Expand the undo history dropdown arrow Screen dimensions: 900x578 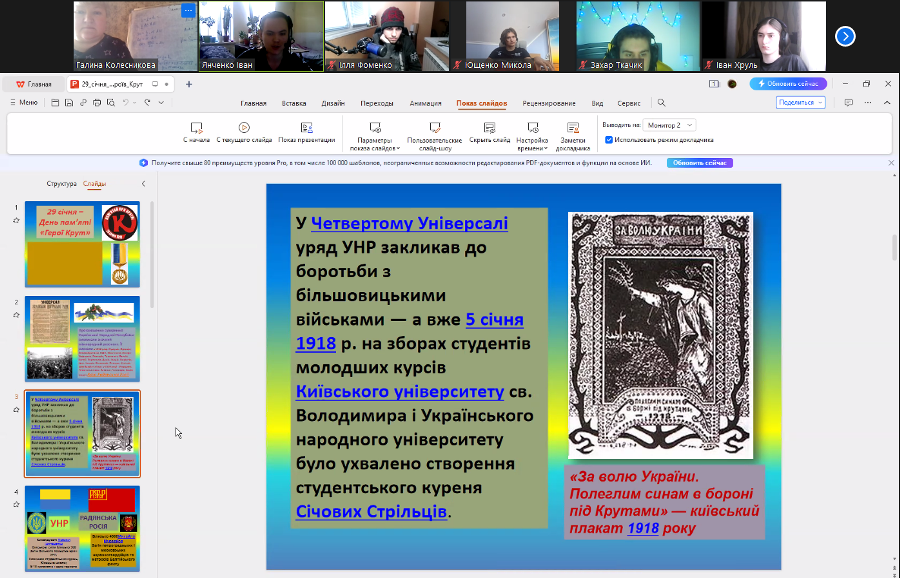[134, 103]
